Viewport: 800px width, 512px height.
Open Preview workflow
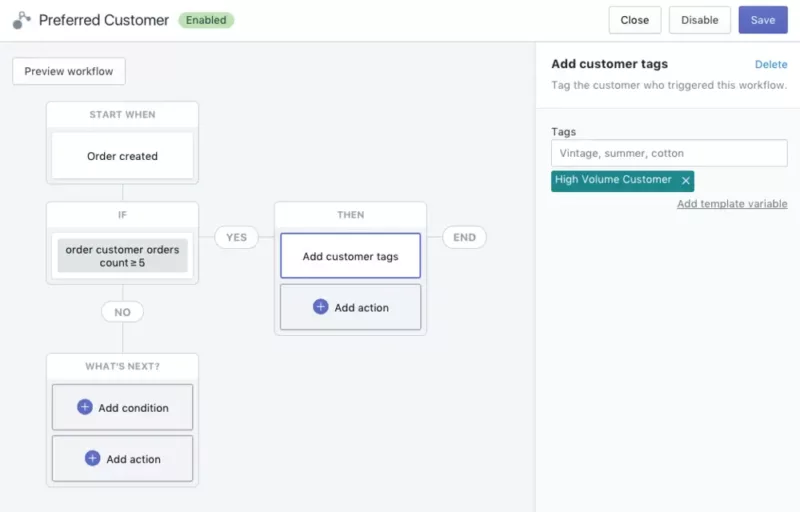[x=69, y=71]
